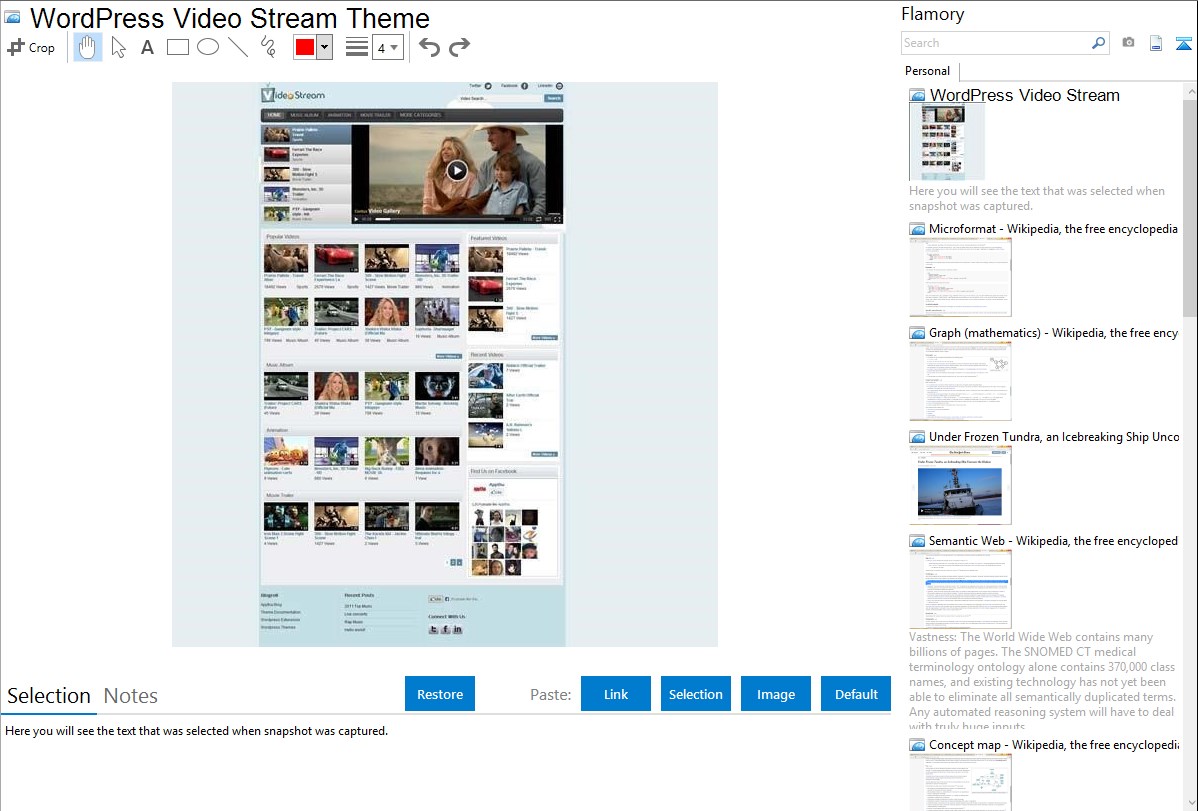The width and height of the screenshot is (1198, 811).
Task: Click the selection text placeholder below tabs
Action: click(x=196, y=731)
